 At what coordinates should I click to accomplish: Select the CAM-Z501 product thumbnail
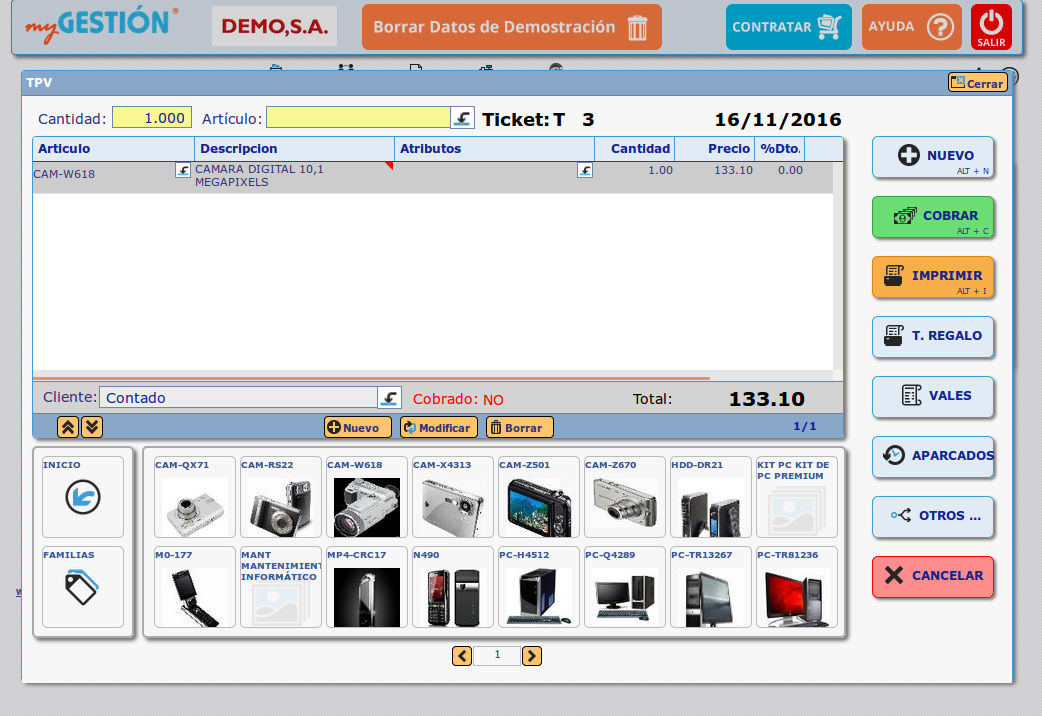pyautogui.click(x=539, y=497)
